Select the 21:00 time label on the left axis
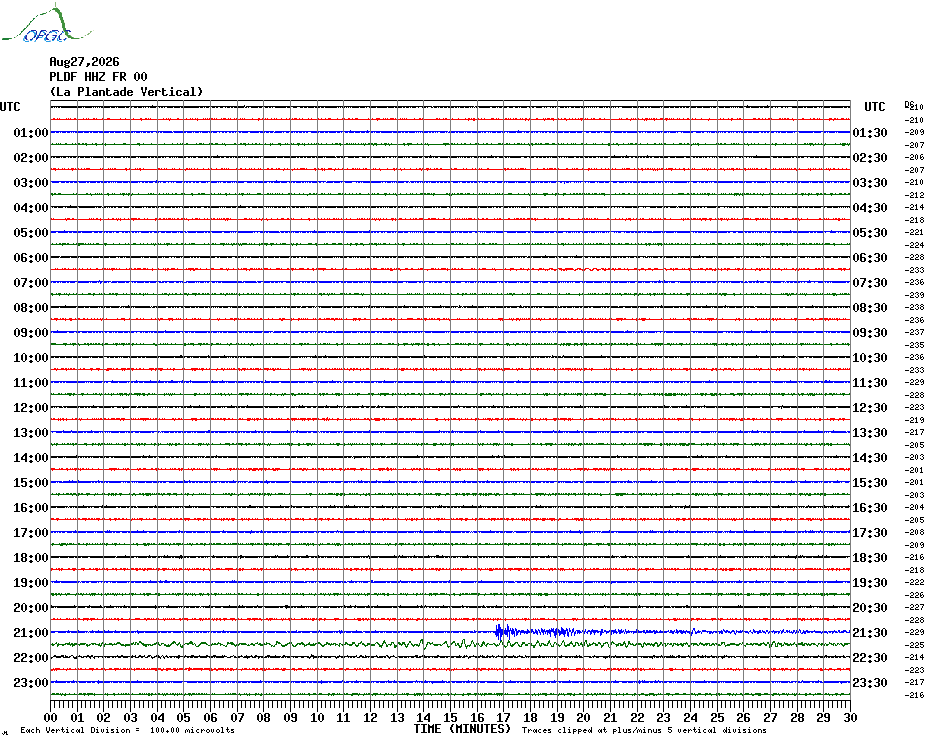The width and height of the screenshot is (930, 744). coord(31,633)
